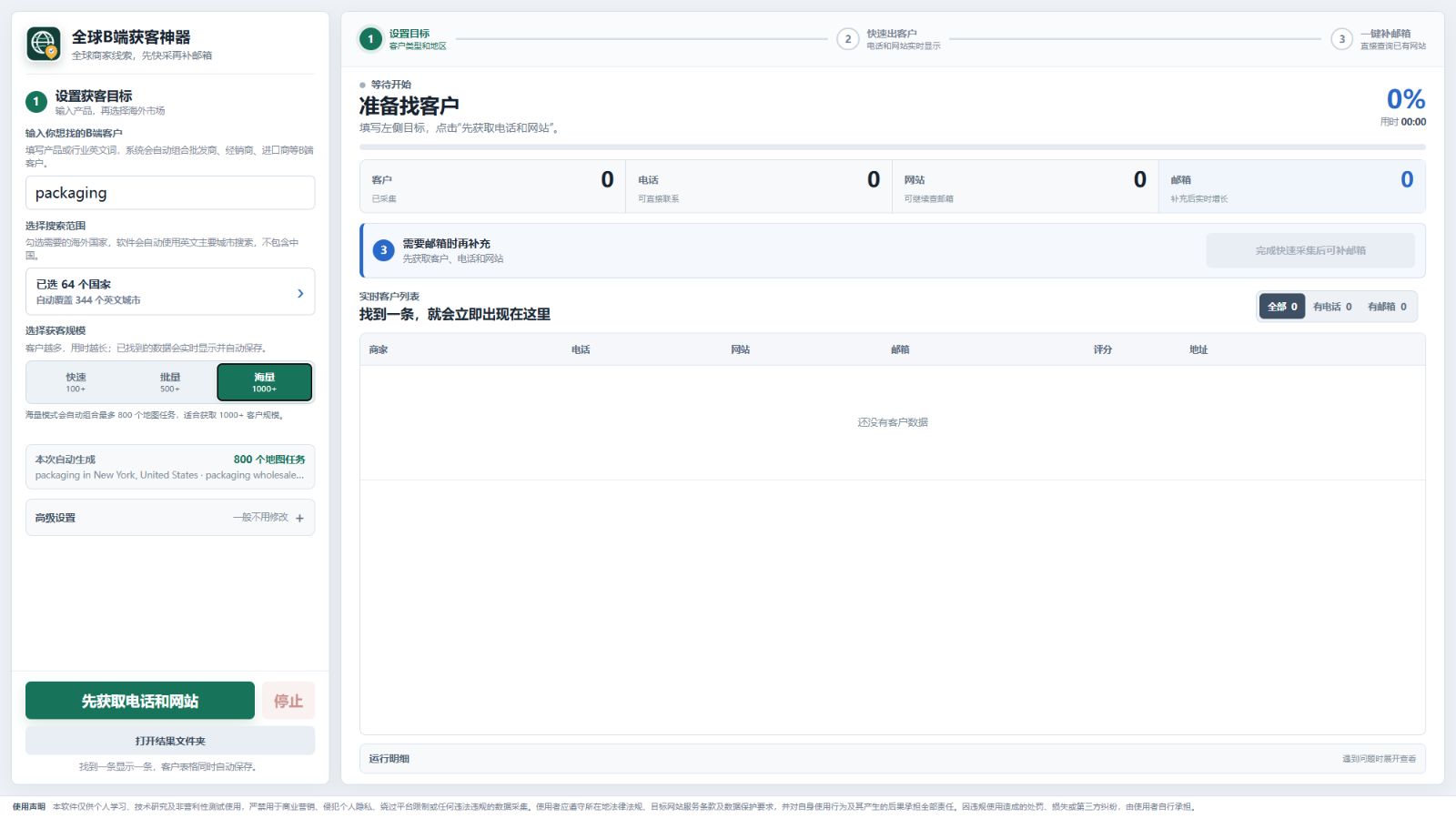Click the 商家 column header
This screenshot has height=819, width=1456.
click(379, 349)
